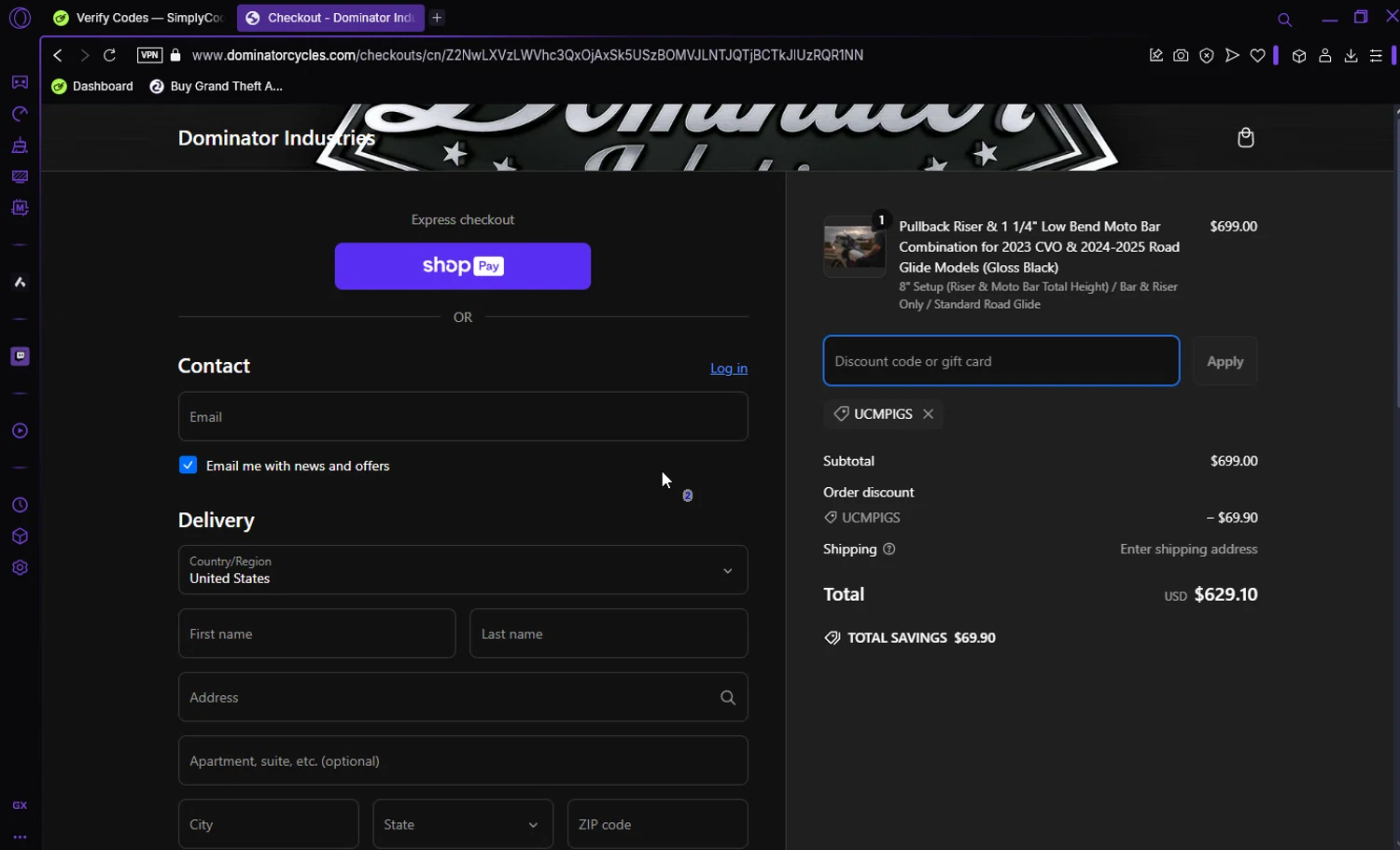The image size is (1400, 850).
Task: Open GX Control speedometer icon in sidebar
Action: click(x=20, y=114)
